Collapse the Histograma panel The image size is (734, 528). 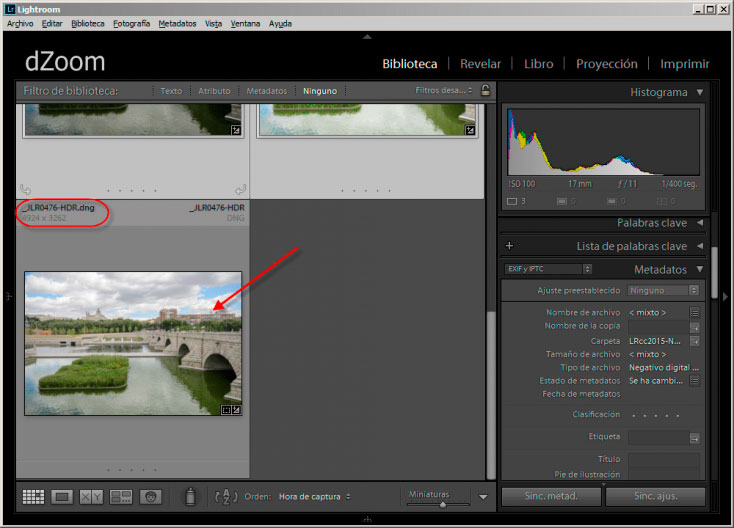tap(700, 92)
